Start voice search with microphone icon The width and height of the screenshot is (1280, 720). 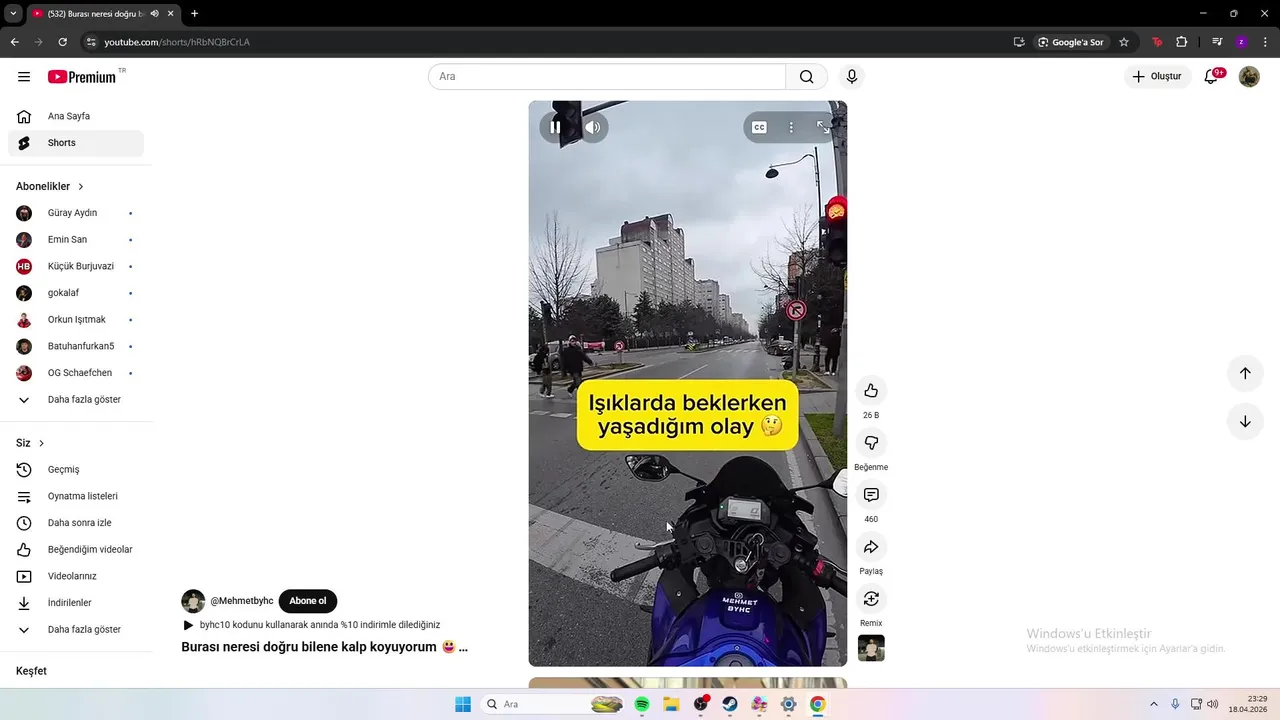click(852, 77)
